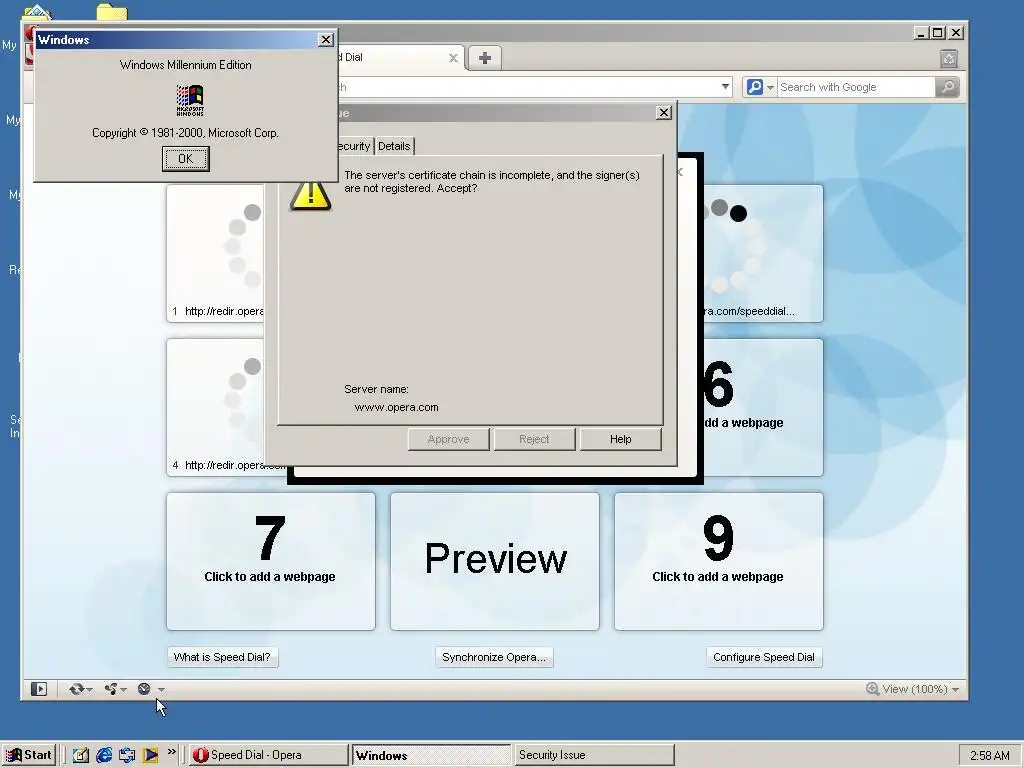Click Speed Dial slot 6

click(763, 408)
